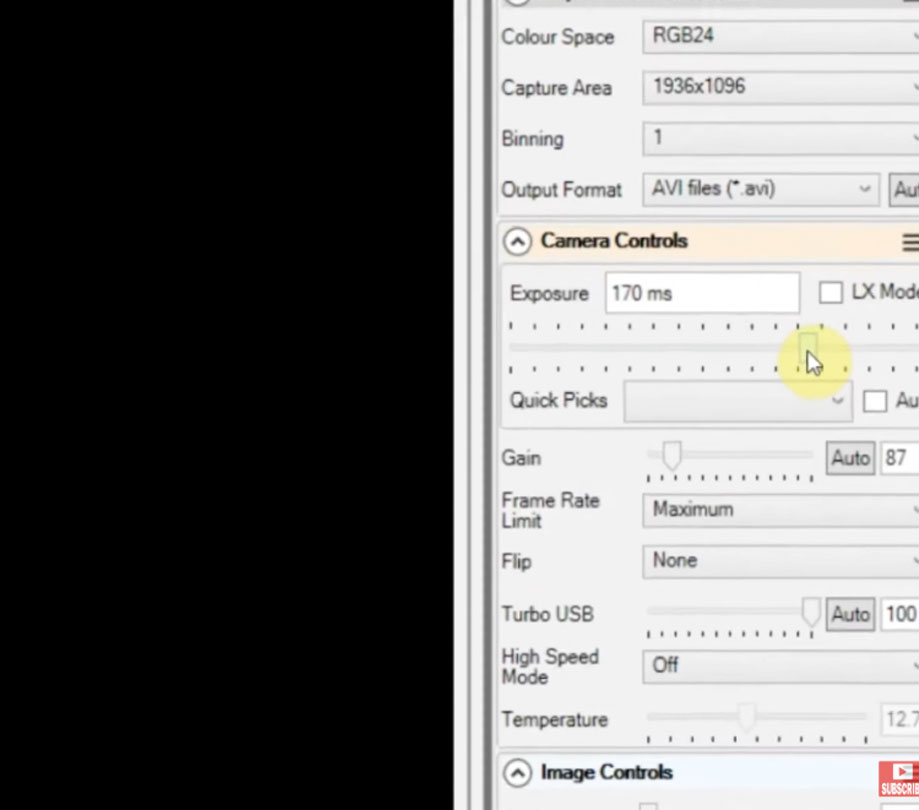
Task: Click the Gain Auto button
Action: (x=849, y=457)
